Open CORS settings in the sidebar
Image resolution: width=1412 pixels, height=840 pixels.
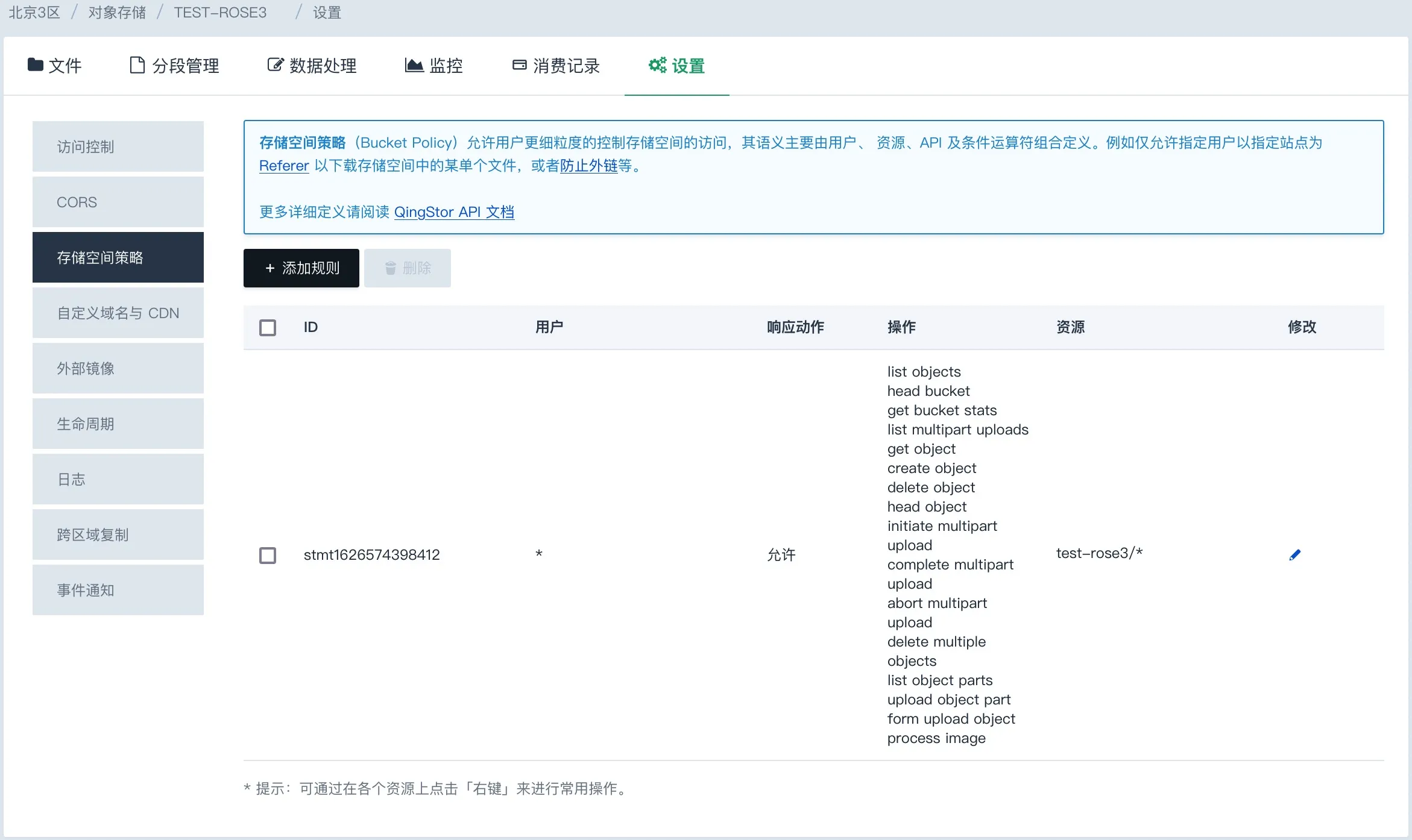click(x=118, y=202)
